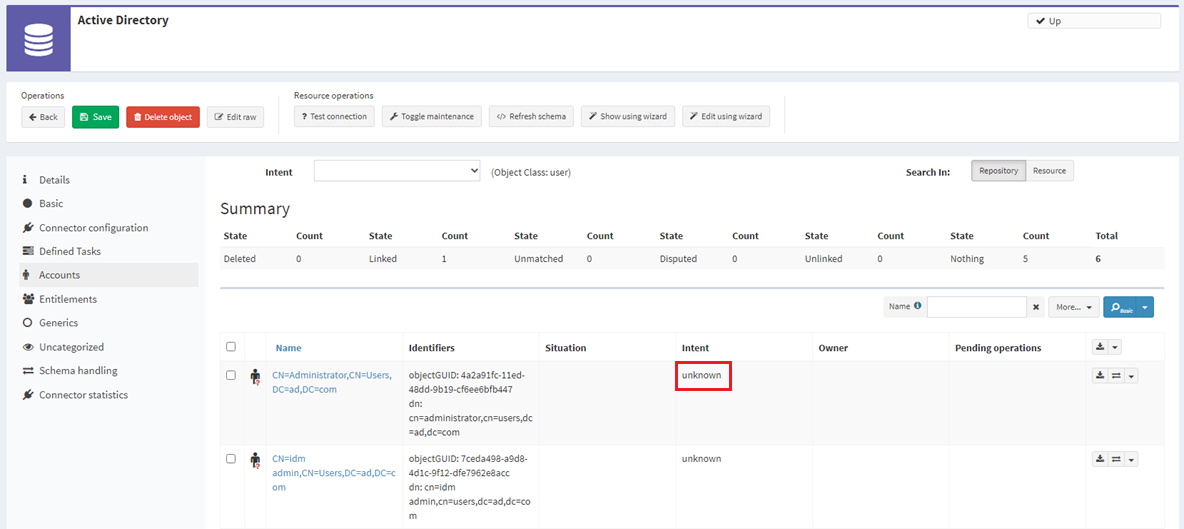Click owner-change arrows icon for CN=idm admin row
Viewport: 1184px width, 529px height.
point(1116,460)
